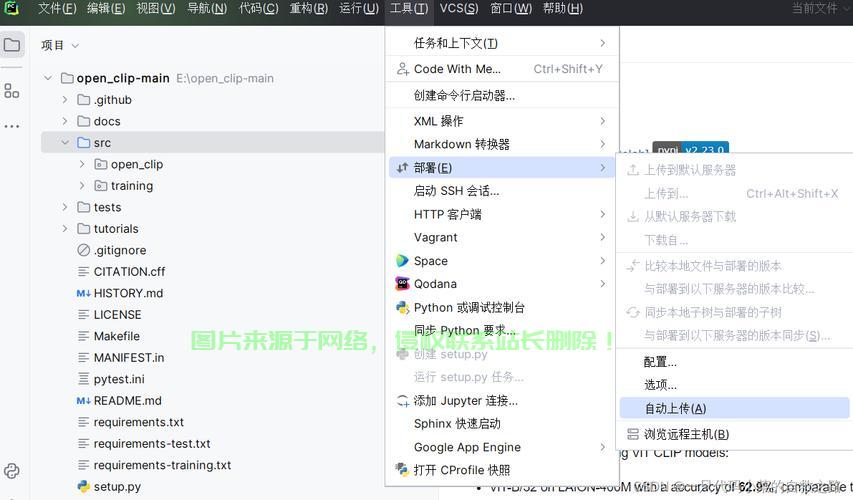Screen dimensions: 853x500
Task: Click the open_clip package folder icon
Action: pyautogui.click(x=101, y=164)
